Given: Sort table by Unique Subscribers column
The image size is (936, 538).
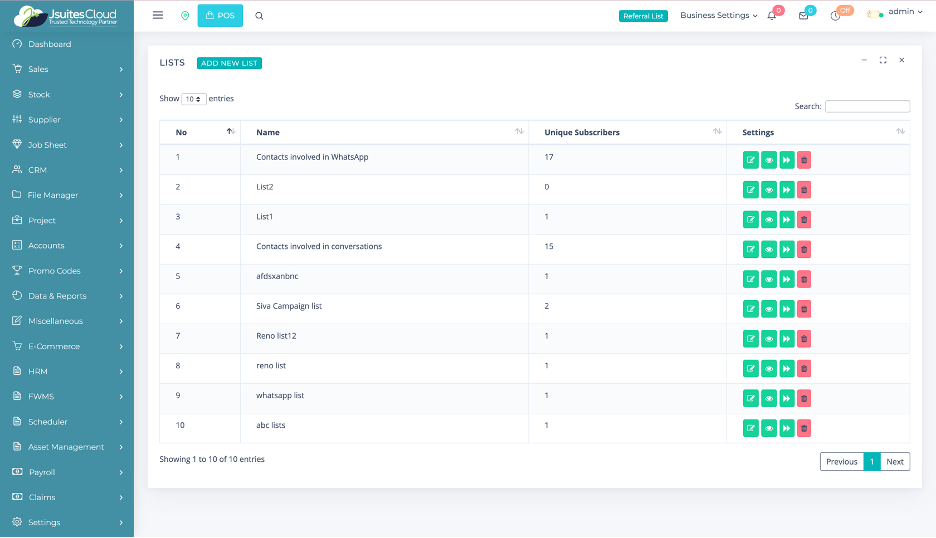Looking at the screenshot, I should (x=581, y=132).
